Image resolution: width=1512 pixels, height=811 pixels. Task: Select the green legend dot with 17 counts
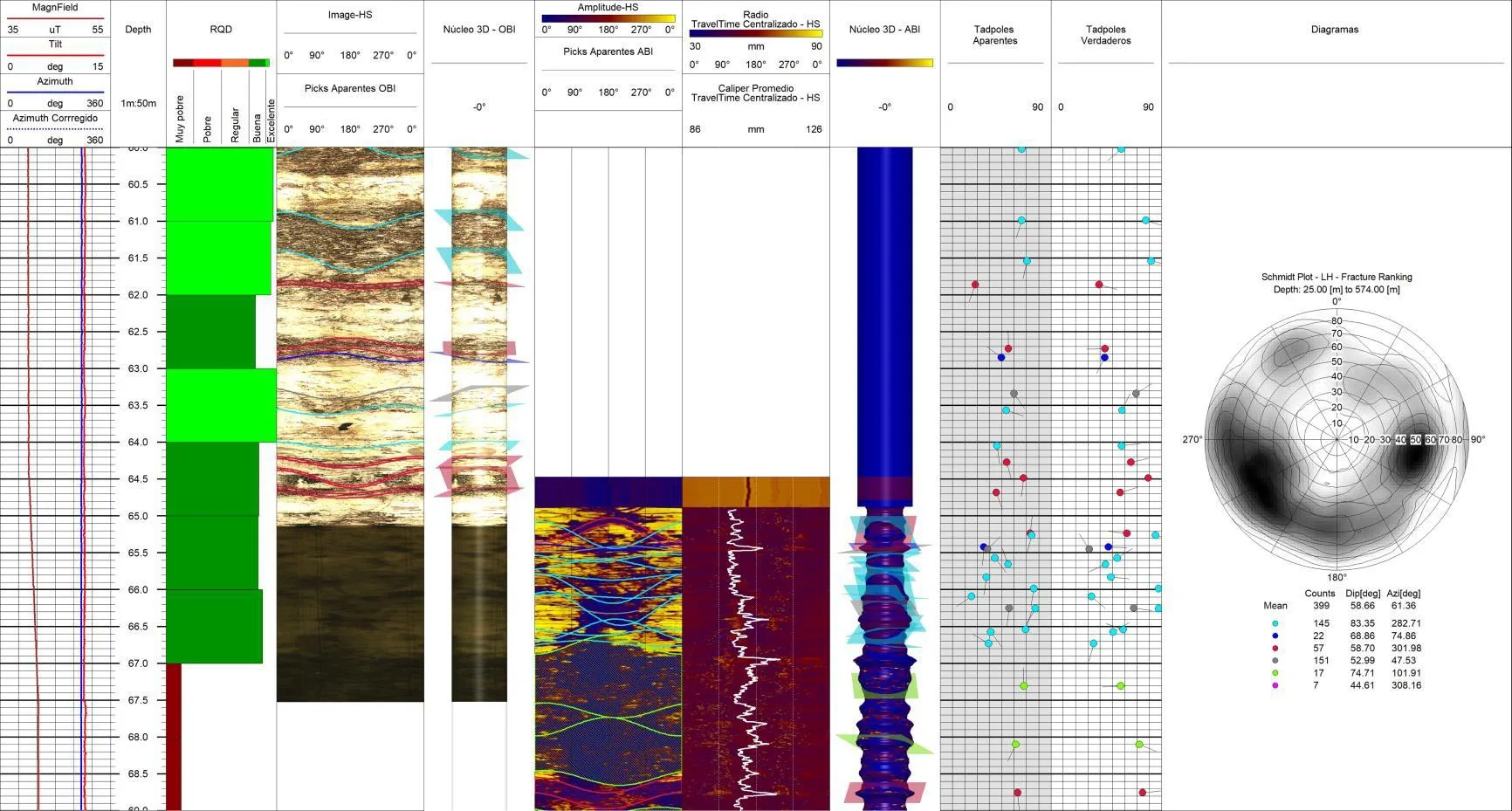(1275, 673)
